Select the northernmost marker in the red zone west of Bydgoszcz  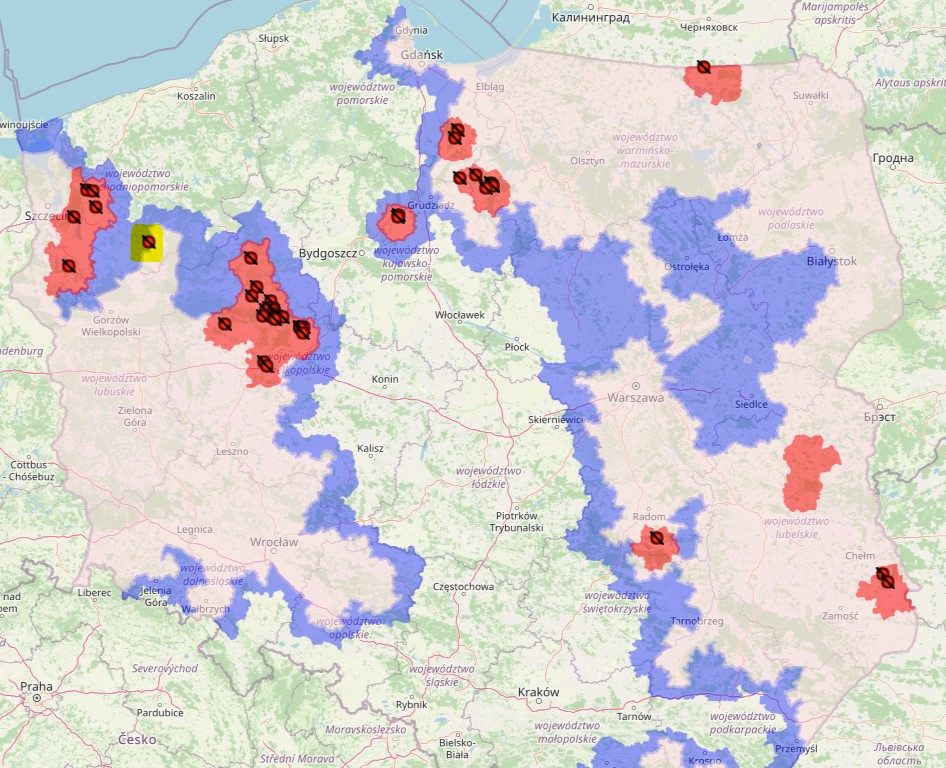pos(250,258)
